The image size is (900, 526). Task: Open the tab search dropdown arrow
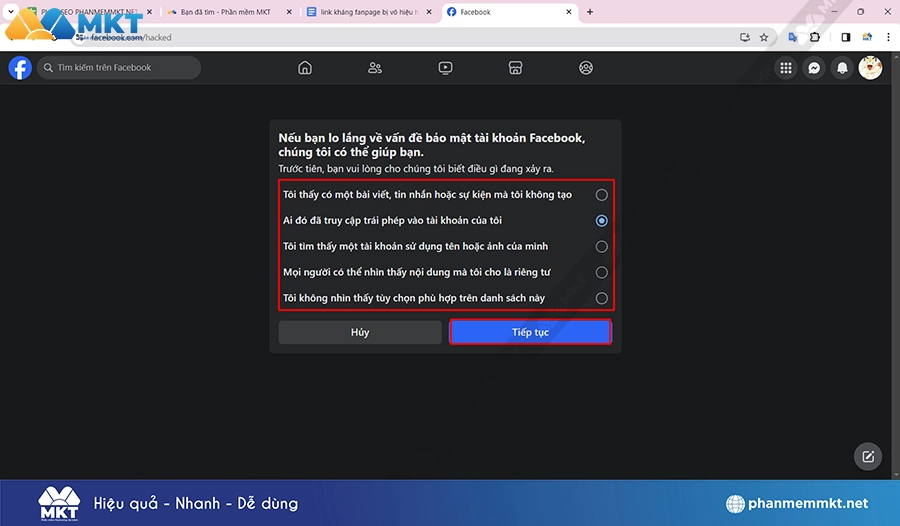[x=10, y=11]
